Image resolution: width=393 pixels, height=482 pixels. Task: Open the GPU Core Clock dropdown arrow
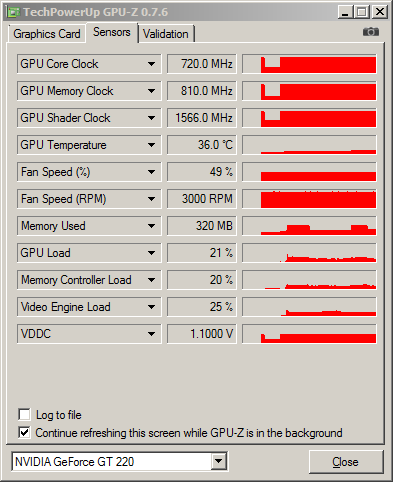click(151, 64)
